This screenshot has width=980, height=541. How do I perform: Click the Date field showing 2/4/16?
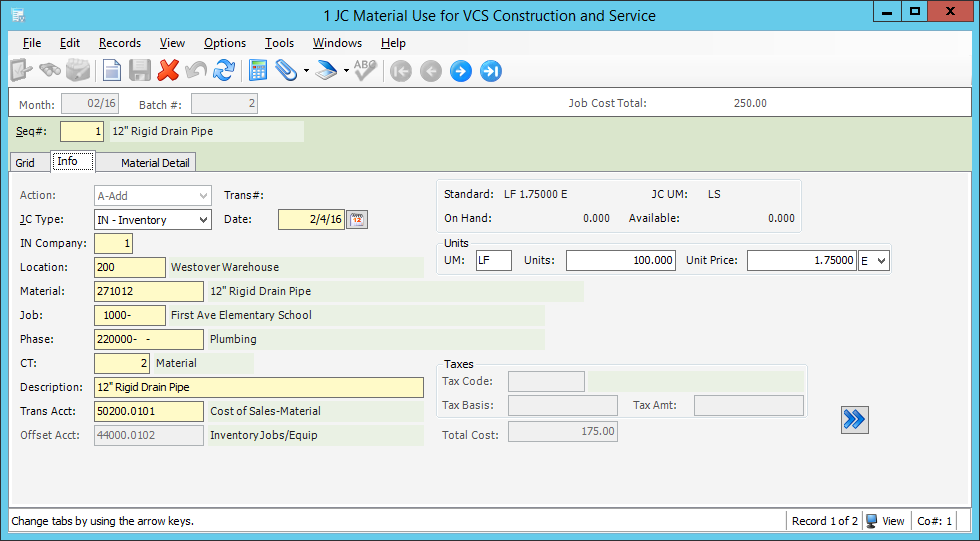311,219
